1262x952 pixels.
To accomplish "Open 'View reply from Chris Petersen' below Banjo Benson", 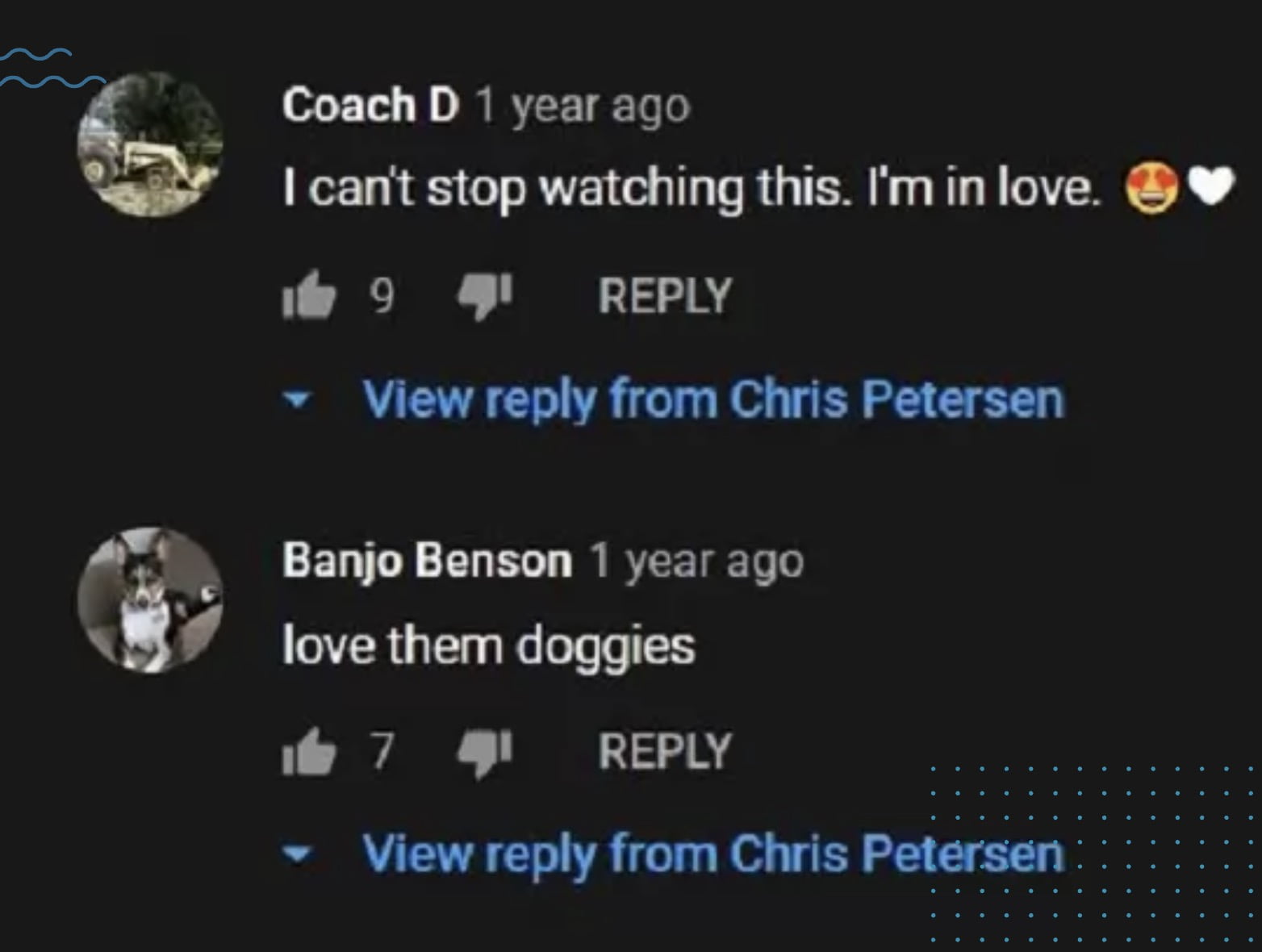I will 713,854.
